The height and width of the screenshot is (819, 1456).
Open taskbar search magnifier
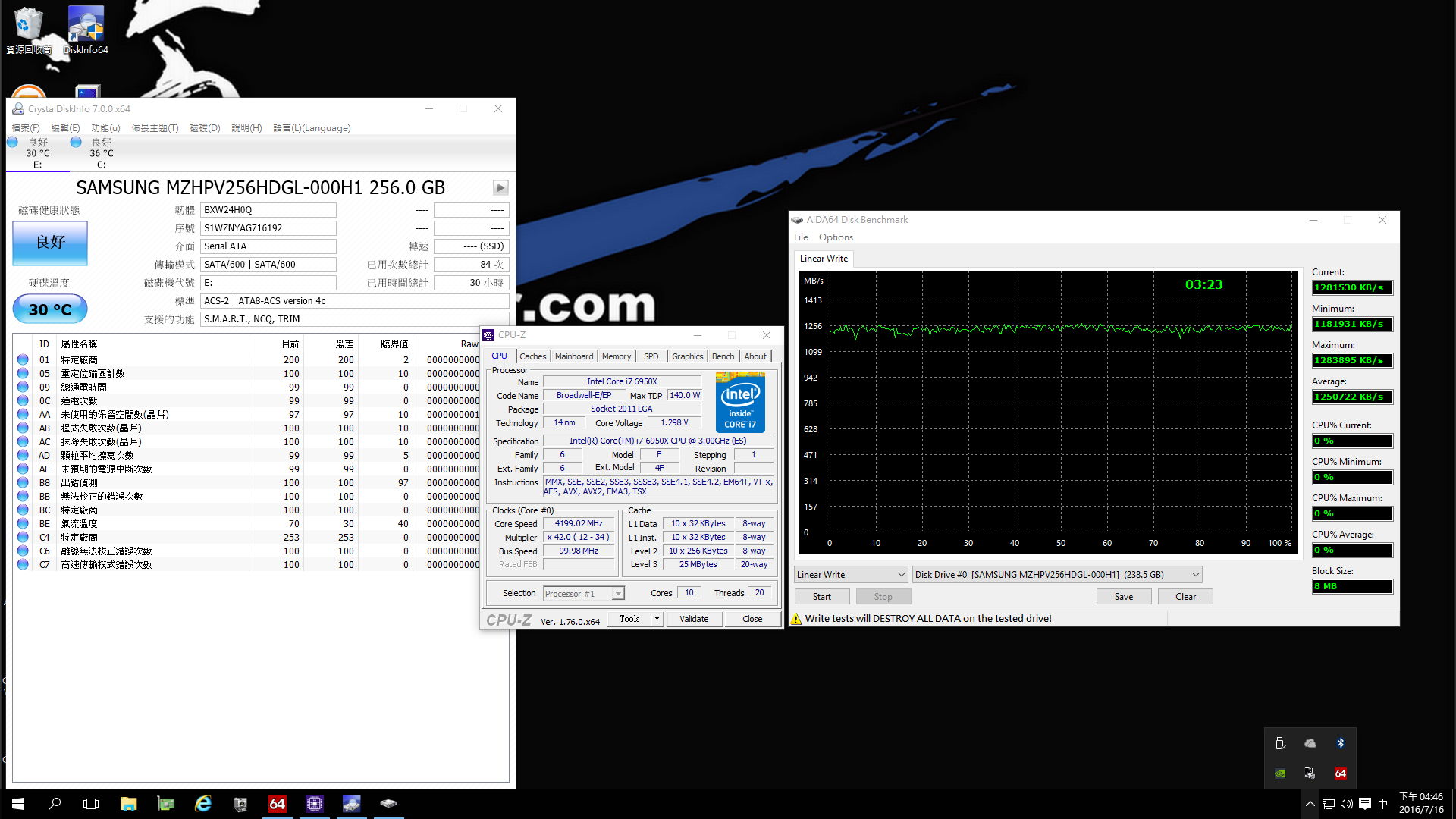[x=55, y=804]
